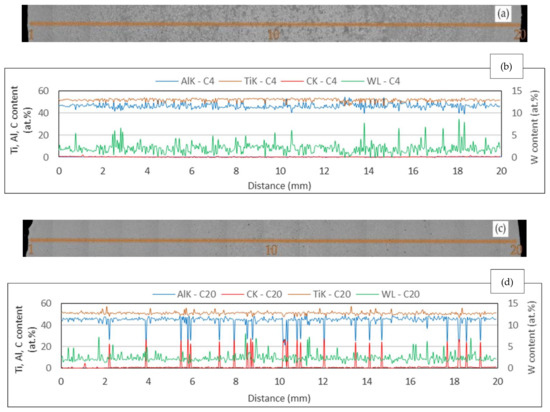The height and width of the screenshot is (412, 550).
Task: Click the TiK - C4 legend entry
Action: click(248, 81)
